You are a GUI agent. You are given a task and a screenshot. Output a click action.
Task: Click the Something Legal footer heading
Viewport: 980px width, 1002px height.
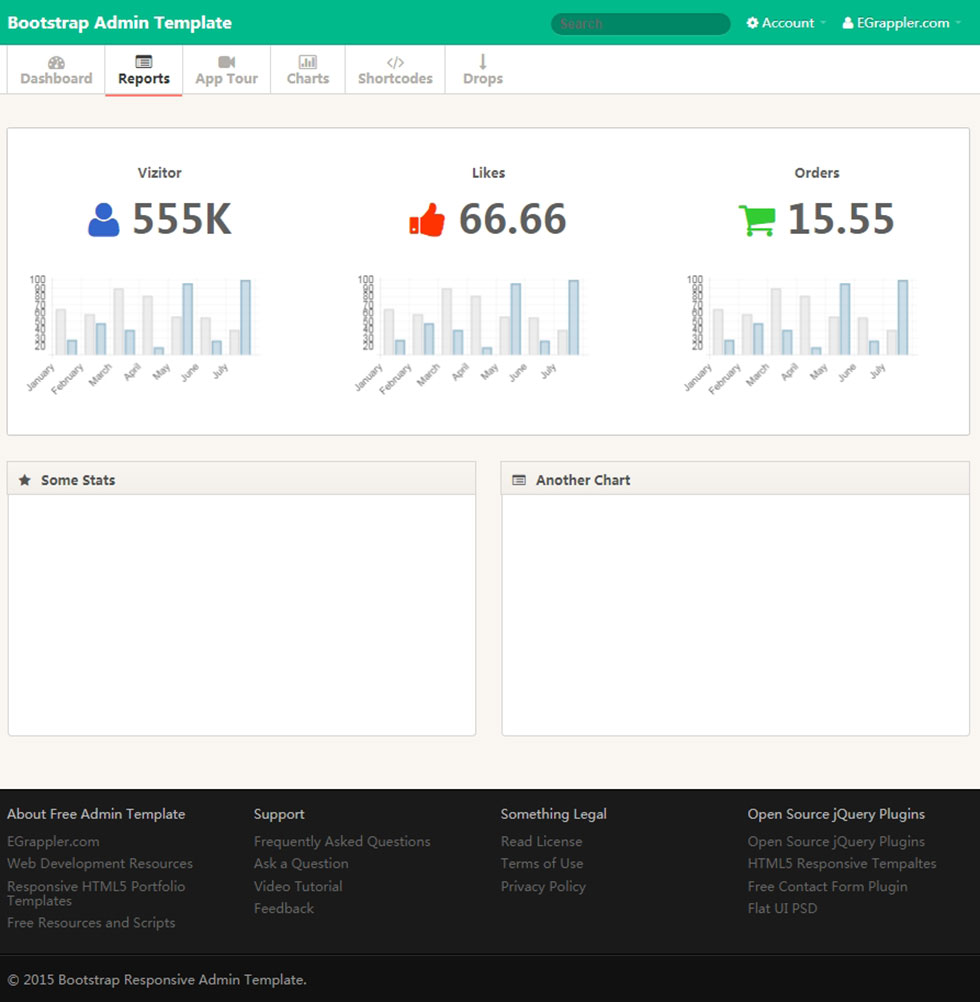[x=554, y=814]
